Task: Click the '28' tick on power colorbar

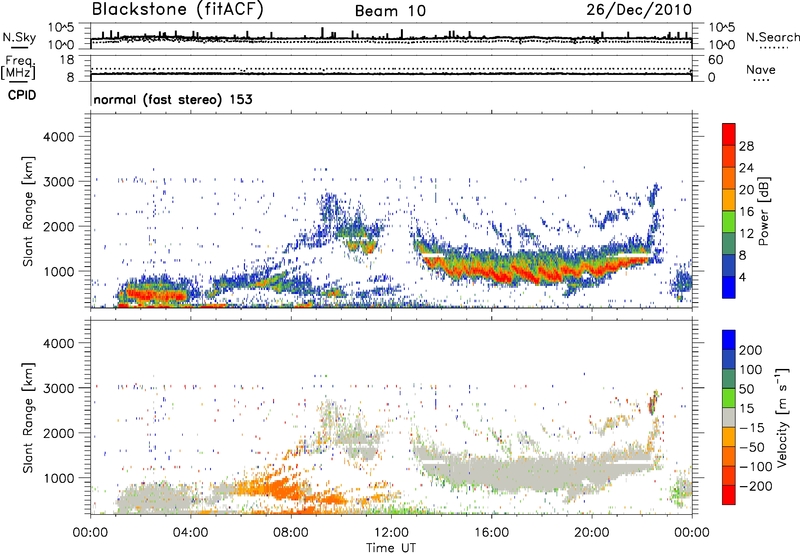Action: [746, 146]
